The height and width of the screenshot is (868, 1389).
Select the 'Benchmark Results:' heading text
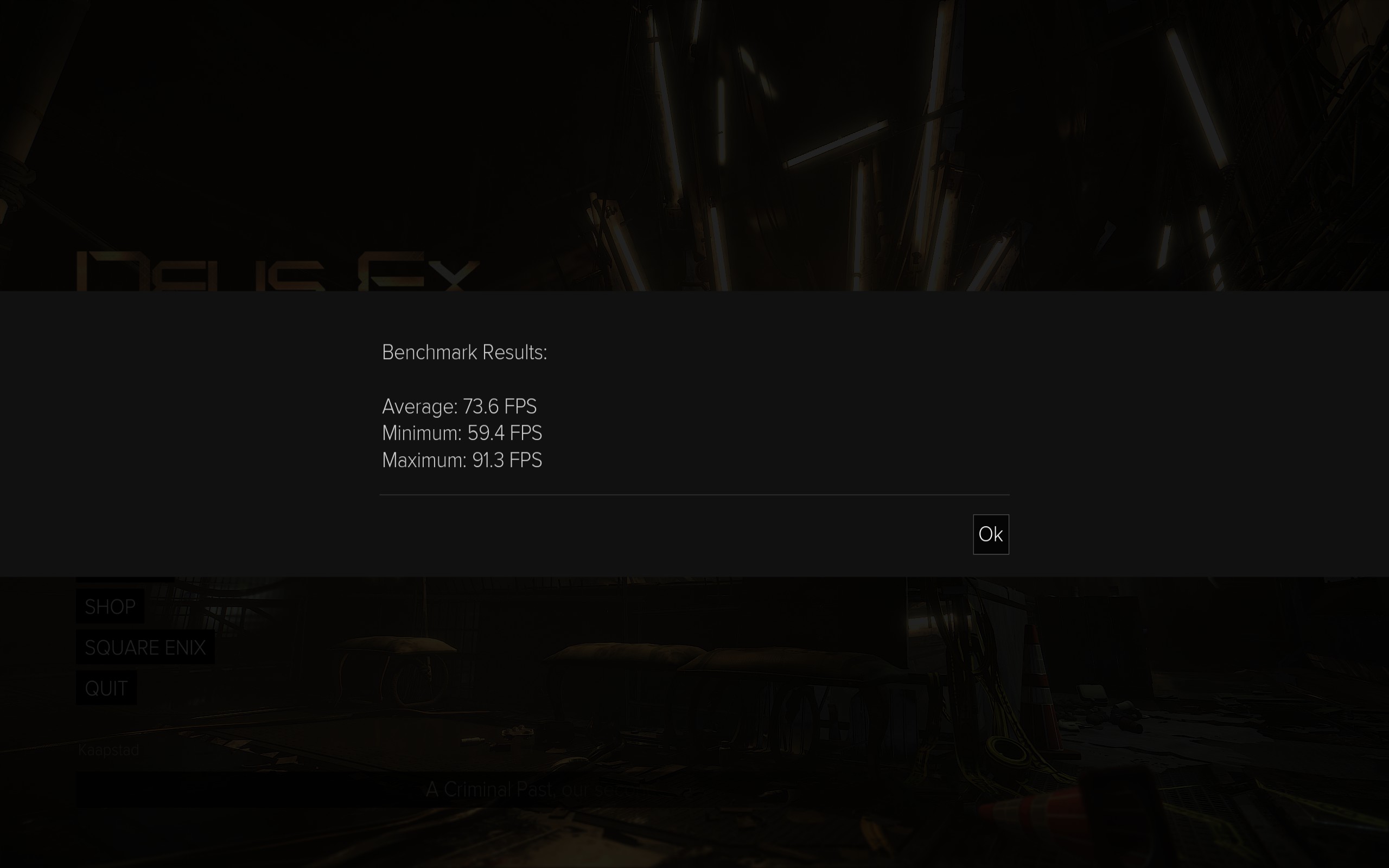464,353
